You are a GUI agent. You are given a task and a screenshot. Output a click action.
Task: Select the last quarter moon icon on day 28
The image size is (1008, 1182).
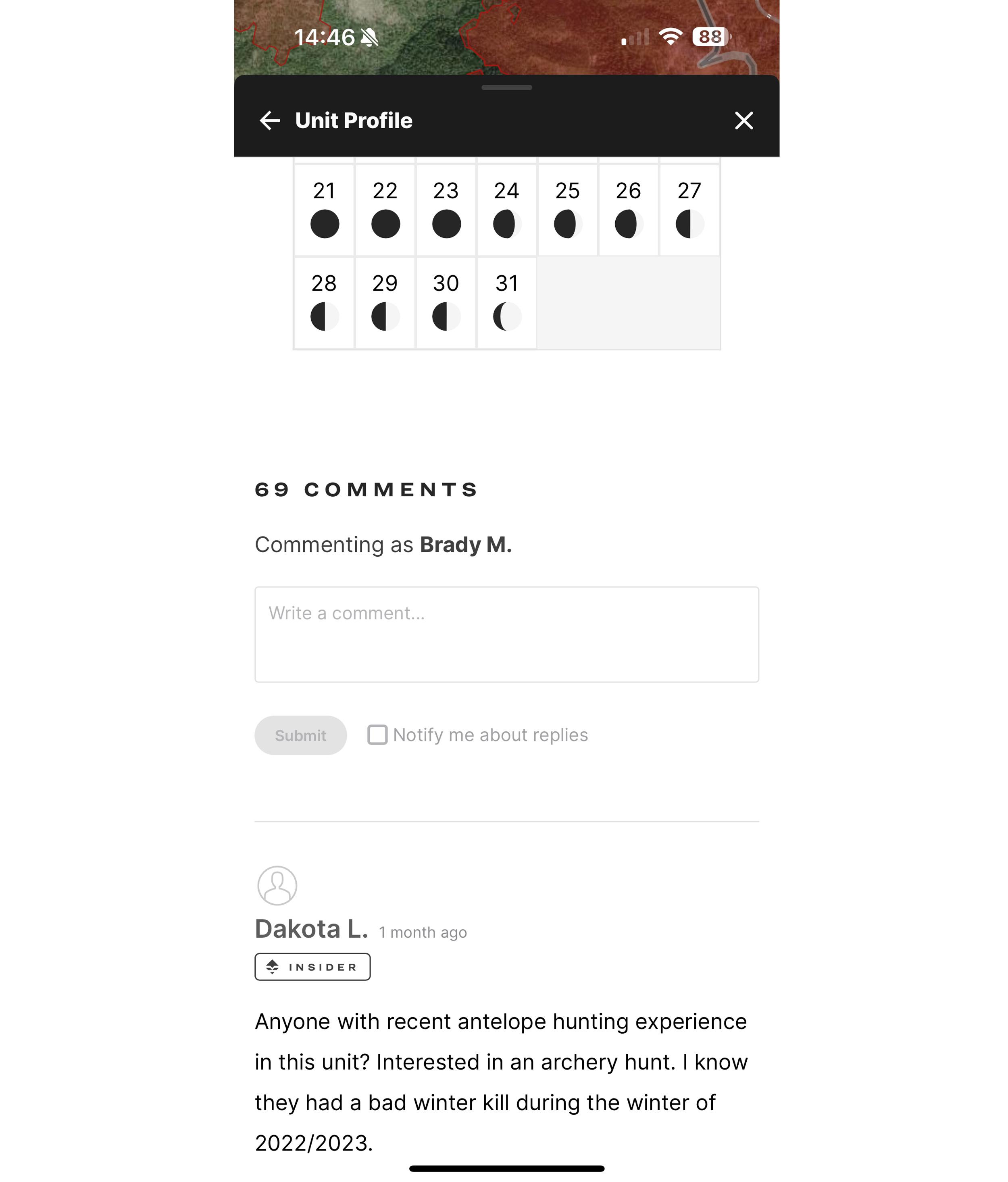(x=325, y=316)
